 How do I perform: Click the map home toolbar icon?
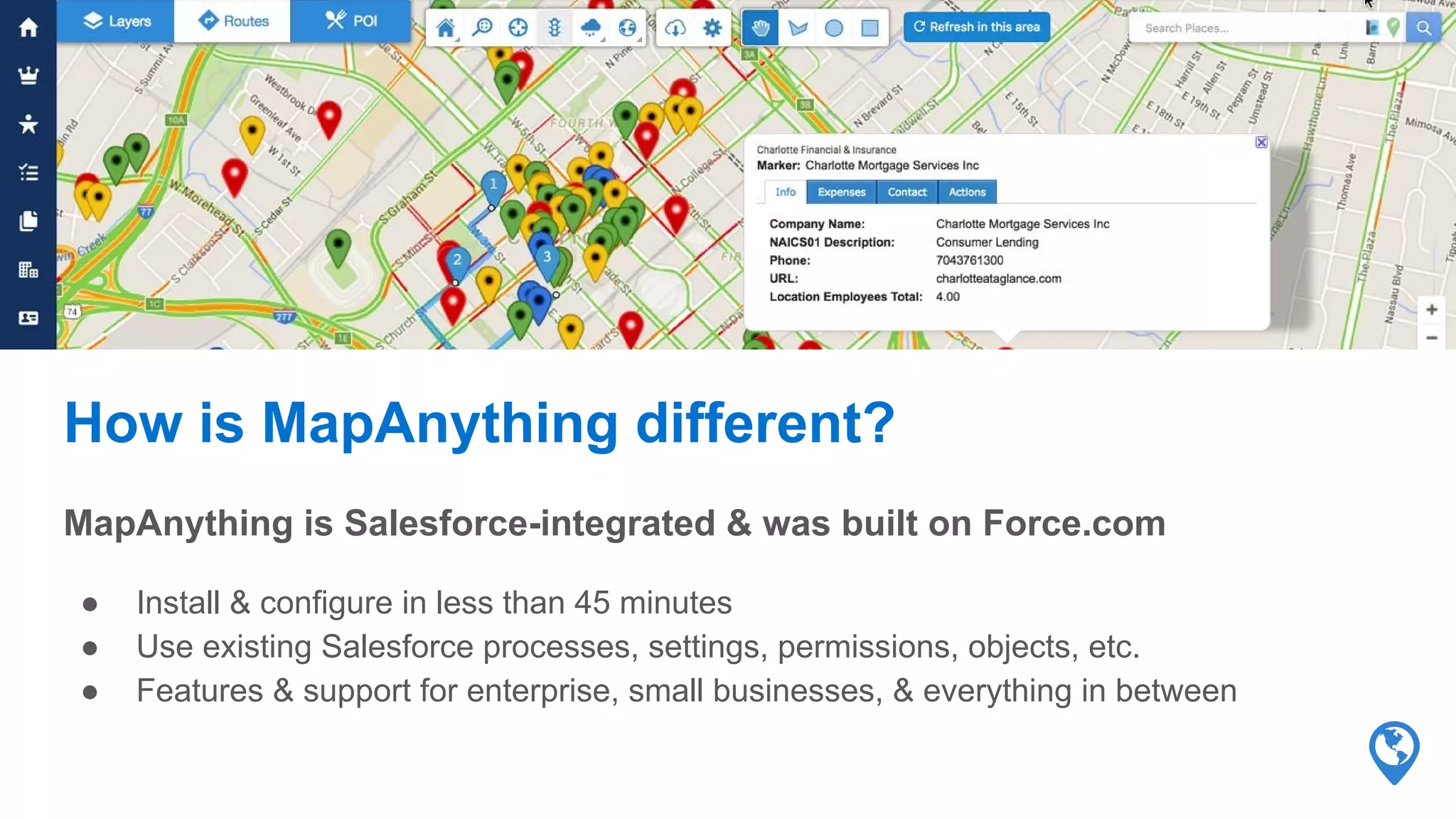click(446, 28)
